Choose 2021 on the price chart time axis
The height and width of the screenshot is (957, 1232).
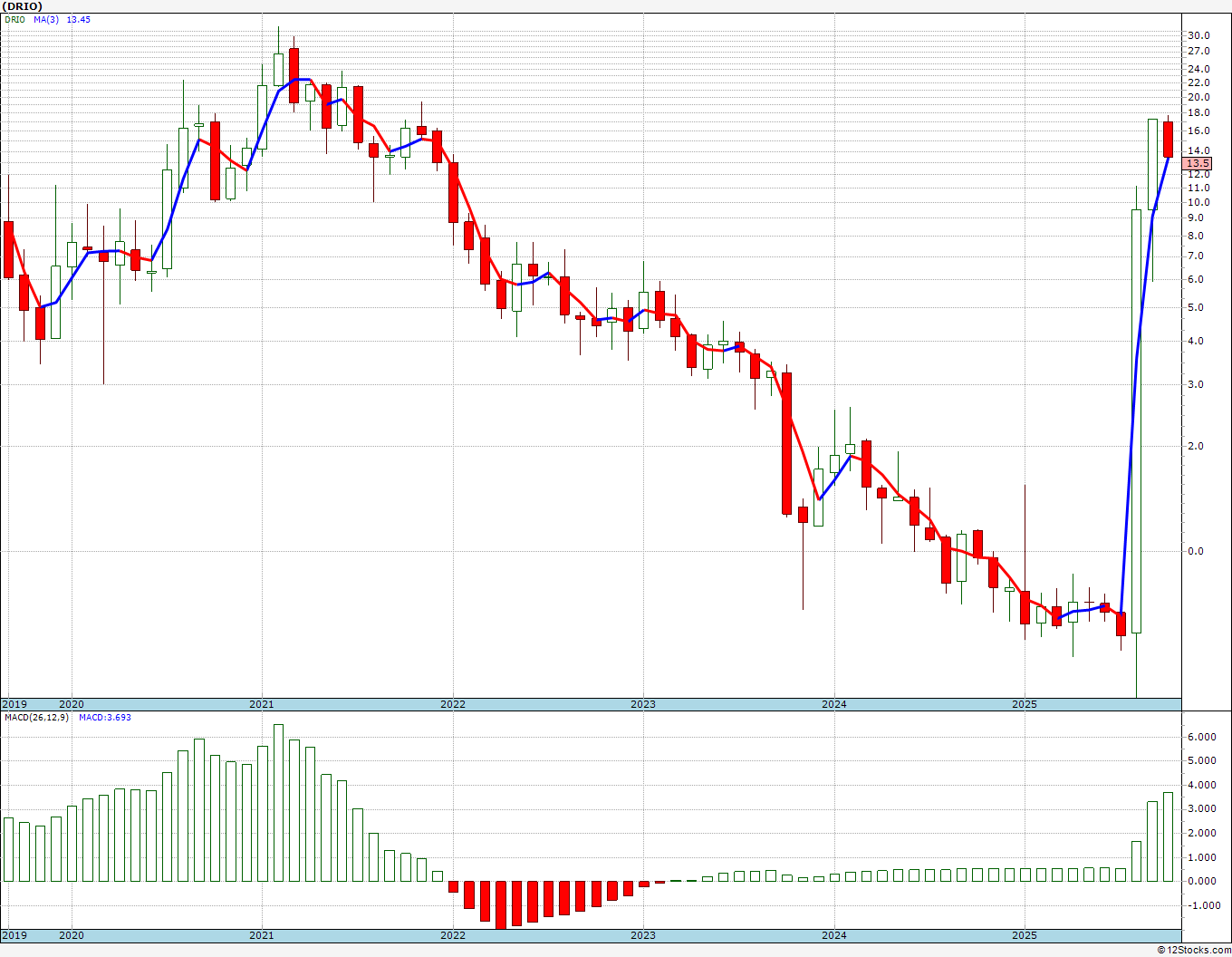pyautogui.click(x=262, y=704)
